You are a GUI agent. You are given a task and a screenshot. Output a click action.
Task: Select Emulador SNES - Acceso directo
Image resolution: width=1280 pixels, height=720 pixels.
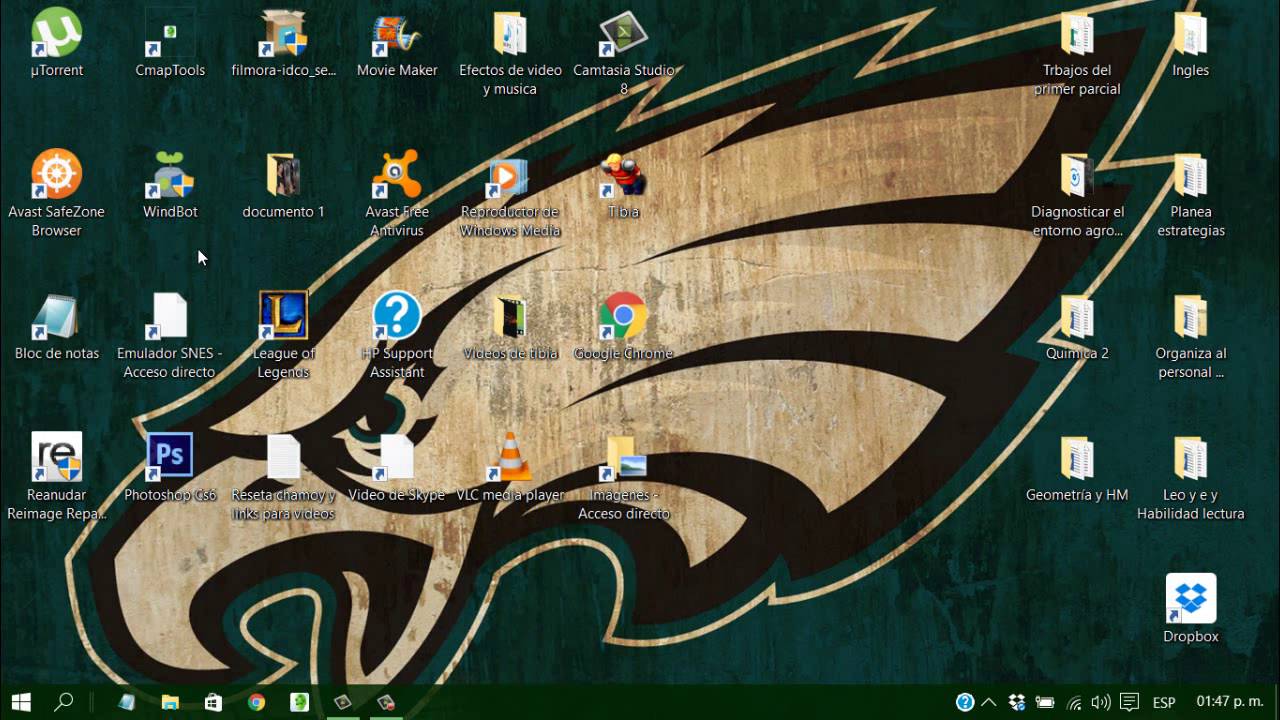pos(170,337)
